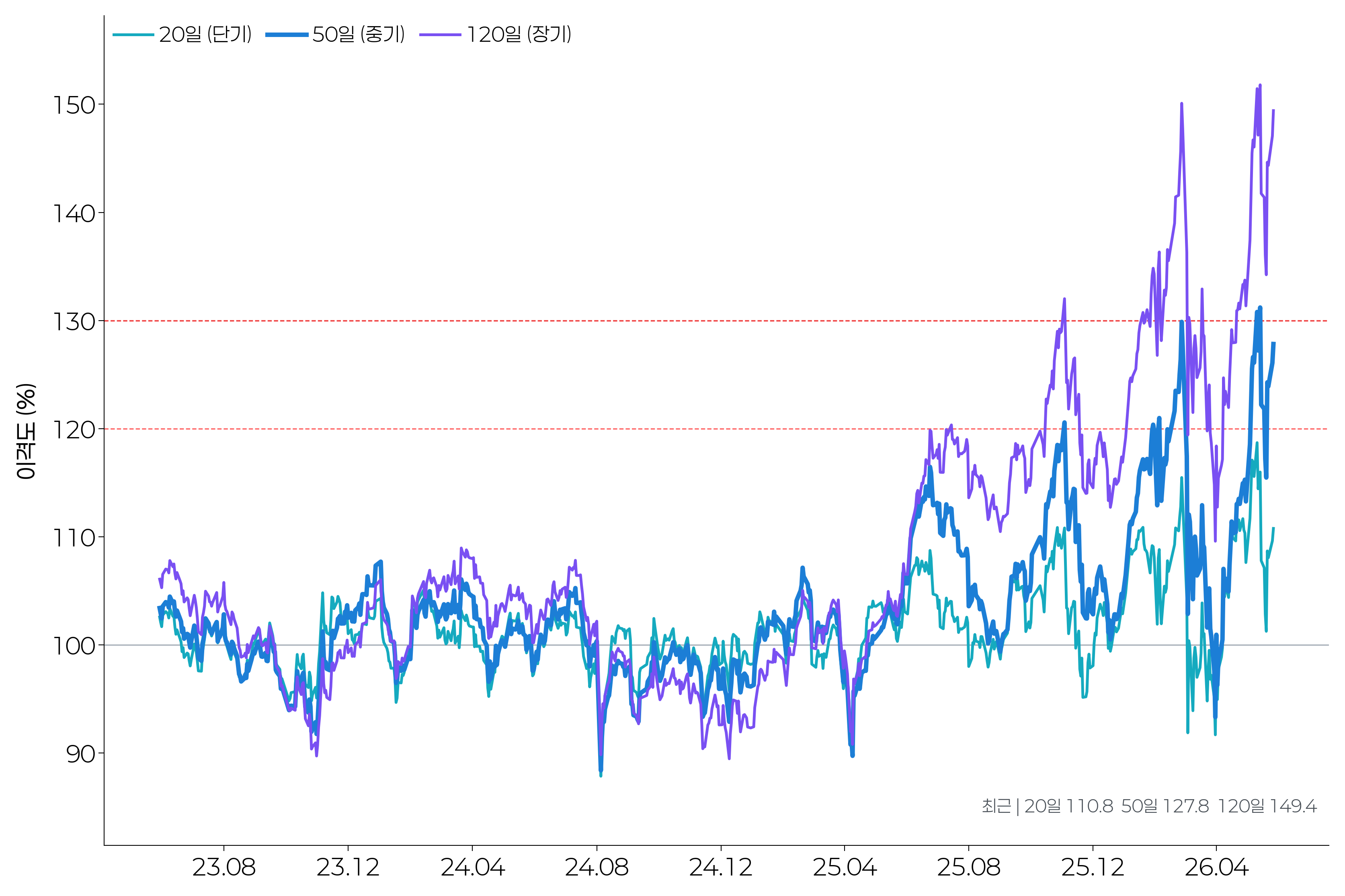Click the teal 20일 legend line swatch
The width and height of the screenshot is (1345, 896).
(x=133, y=35)
